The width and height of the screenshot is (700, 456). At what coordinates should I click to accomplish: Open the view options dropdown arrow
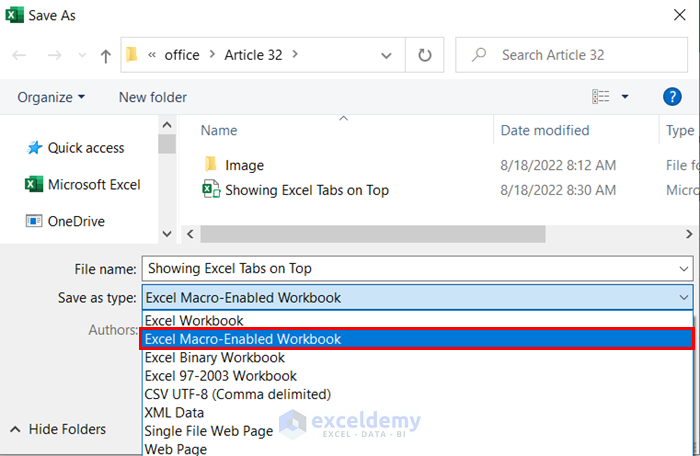pos(625,96)
